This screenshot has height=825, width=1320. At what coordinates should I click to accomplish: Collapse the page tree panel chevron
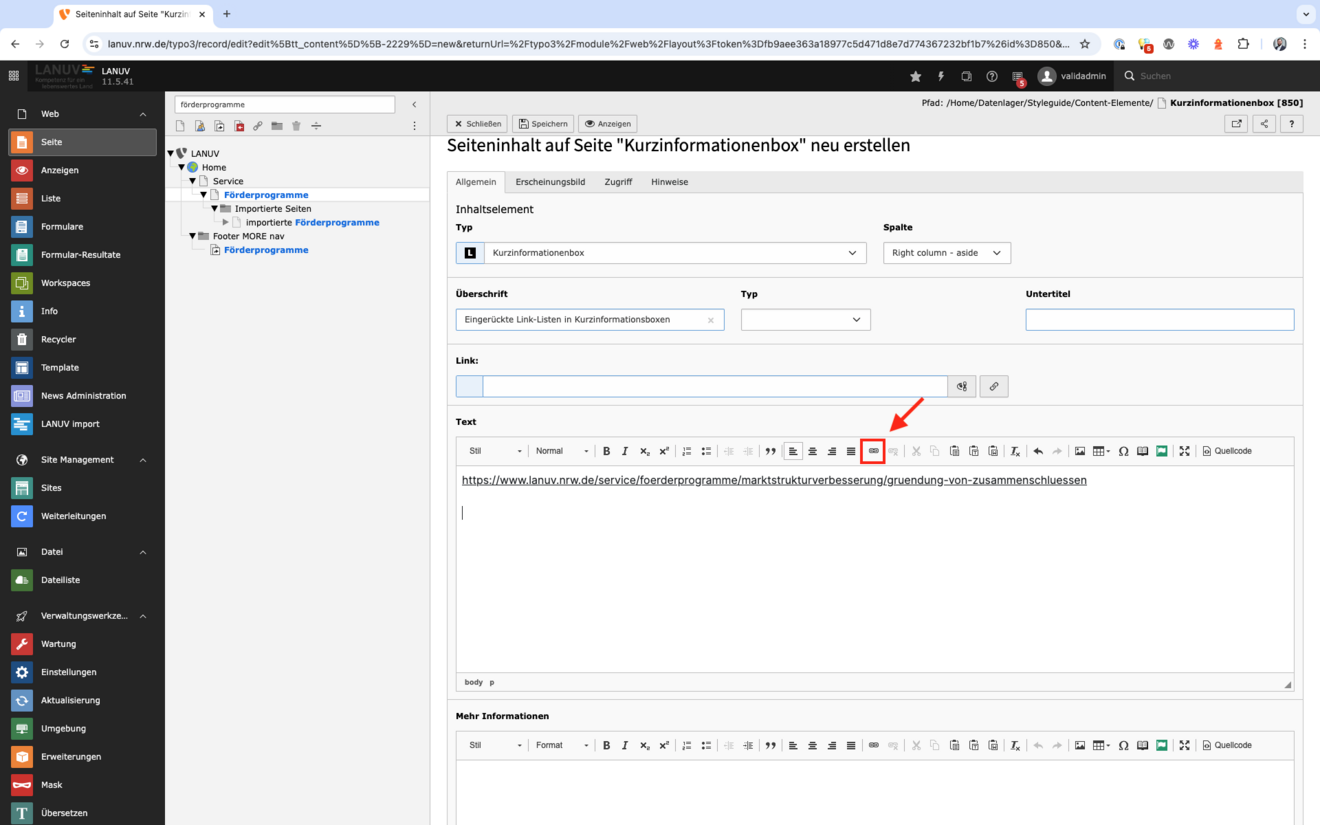click(x=414, y=104)
